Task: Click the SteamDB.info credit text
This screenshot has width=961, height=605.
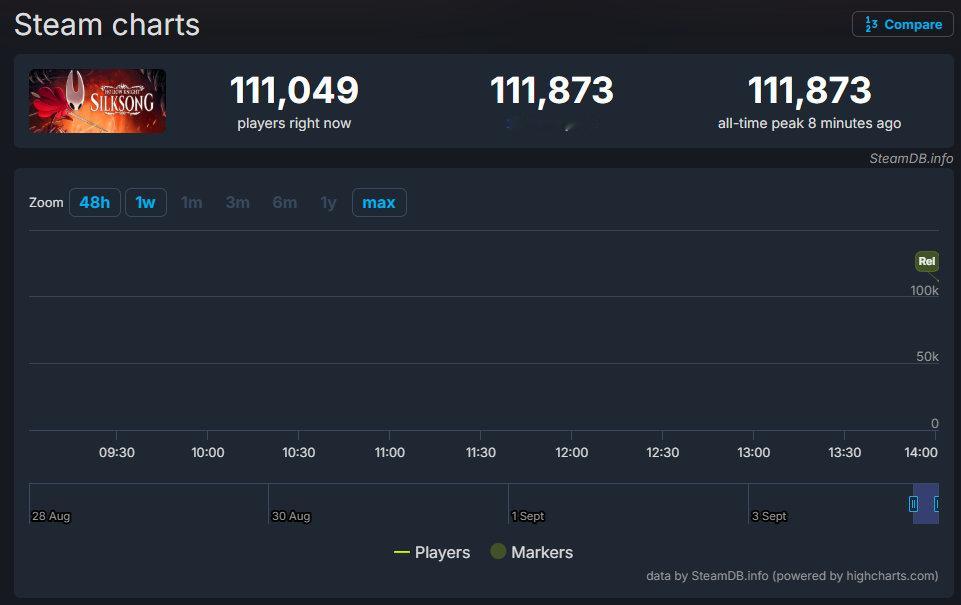Action: click(x=911, y=158)
